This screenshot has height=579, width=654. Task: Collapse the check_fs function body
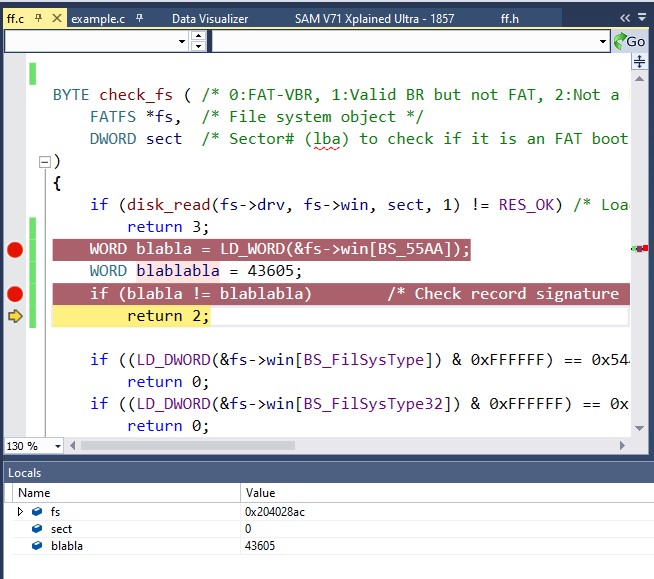click(x=43, y=161)
